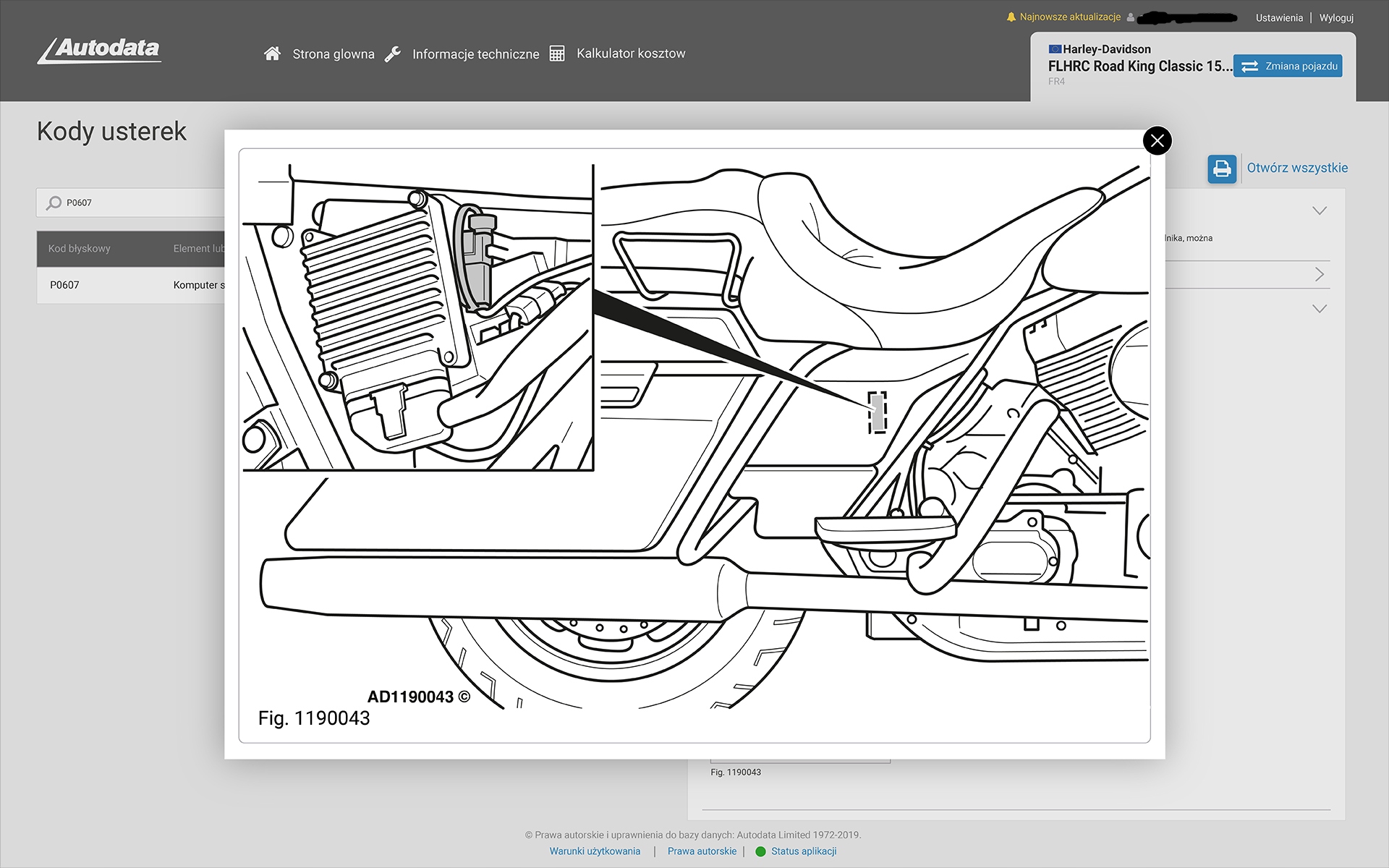The height and width of the screenshot is (868, 1389).
Task: Expand the right-pointing chevron row
Action: (1319, 274)
